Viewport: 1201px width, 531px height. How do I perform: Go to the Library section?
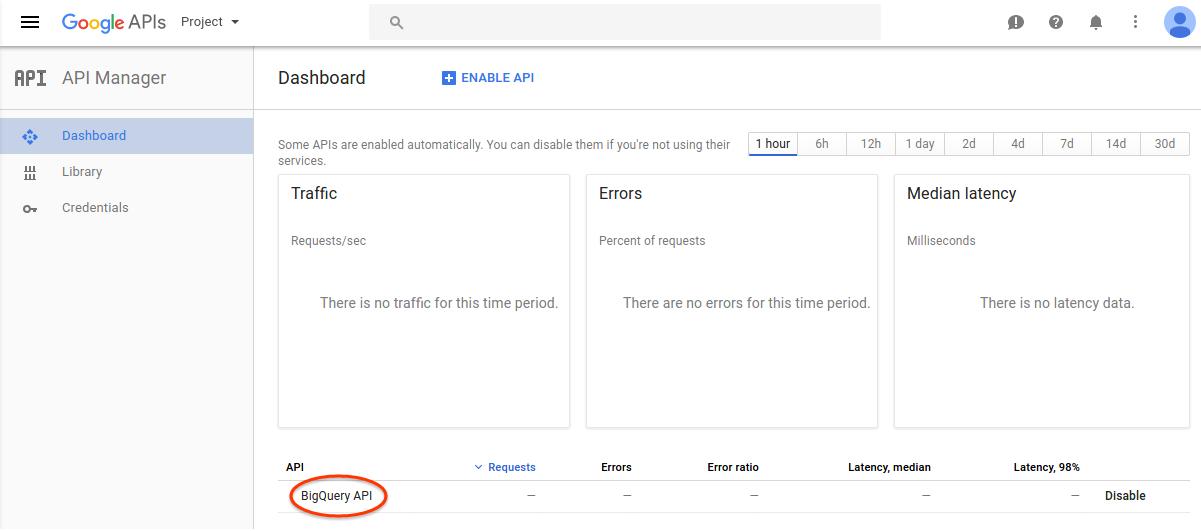pos(82,172)
